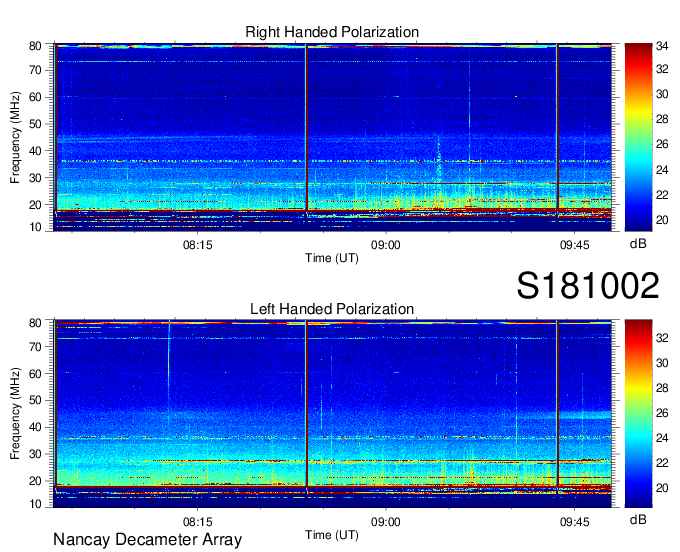Click the 80 MHz tick of Right Handed plot

tap(35, 46)
